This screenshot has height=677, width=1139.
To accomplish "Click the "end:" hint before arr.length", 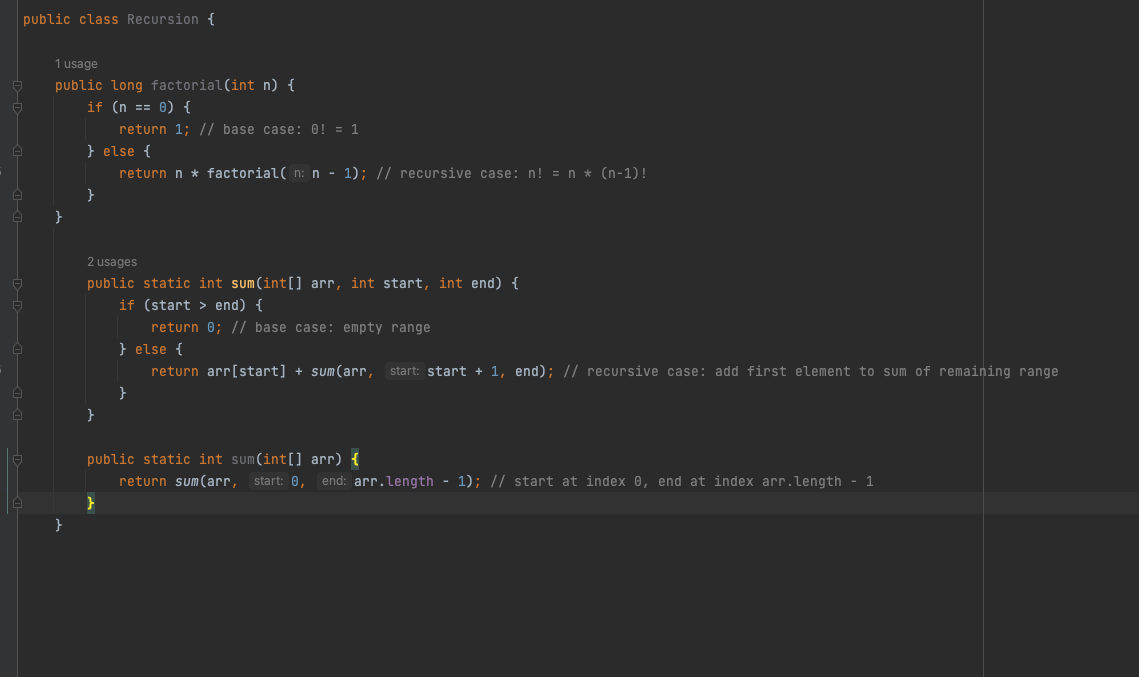I will click(333, 481).
